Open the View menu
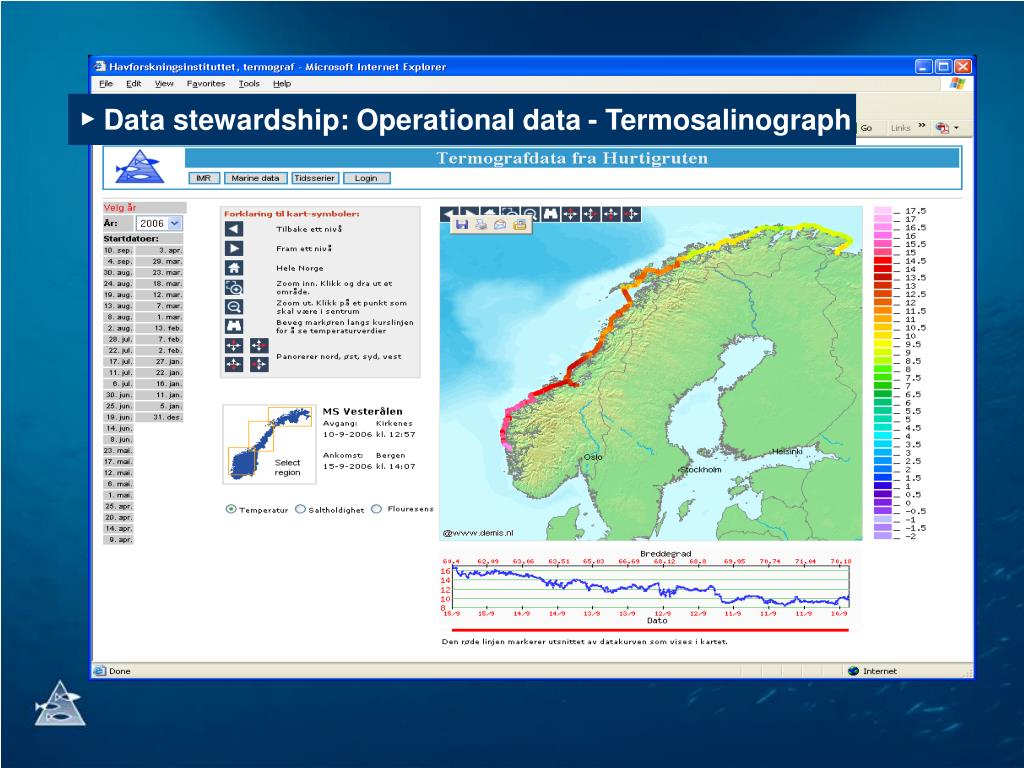Image resolution: width=1024 pixels, height=768 pixels. coord(164,84)
